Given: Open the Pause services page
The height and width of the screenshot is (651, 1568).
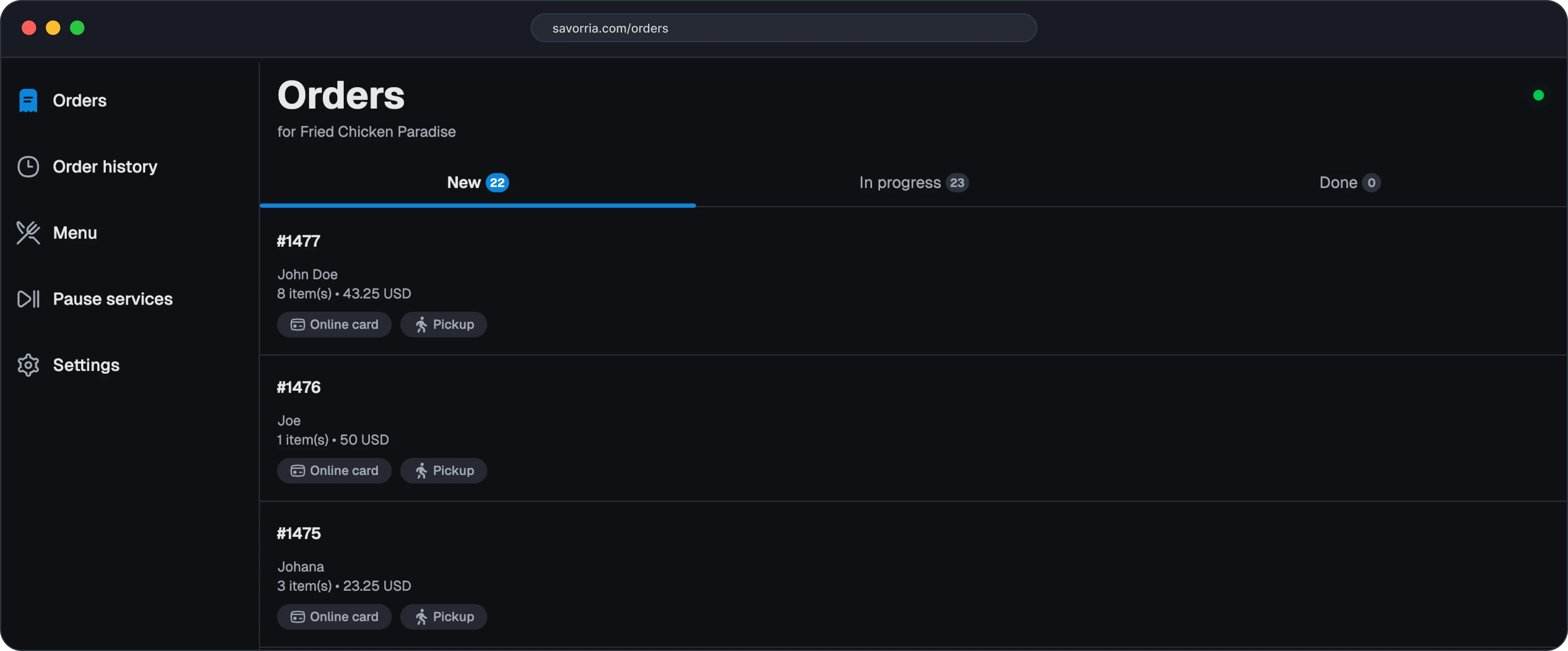Looking at the screenshot, I should [x=113, y=299].
